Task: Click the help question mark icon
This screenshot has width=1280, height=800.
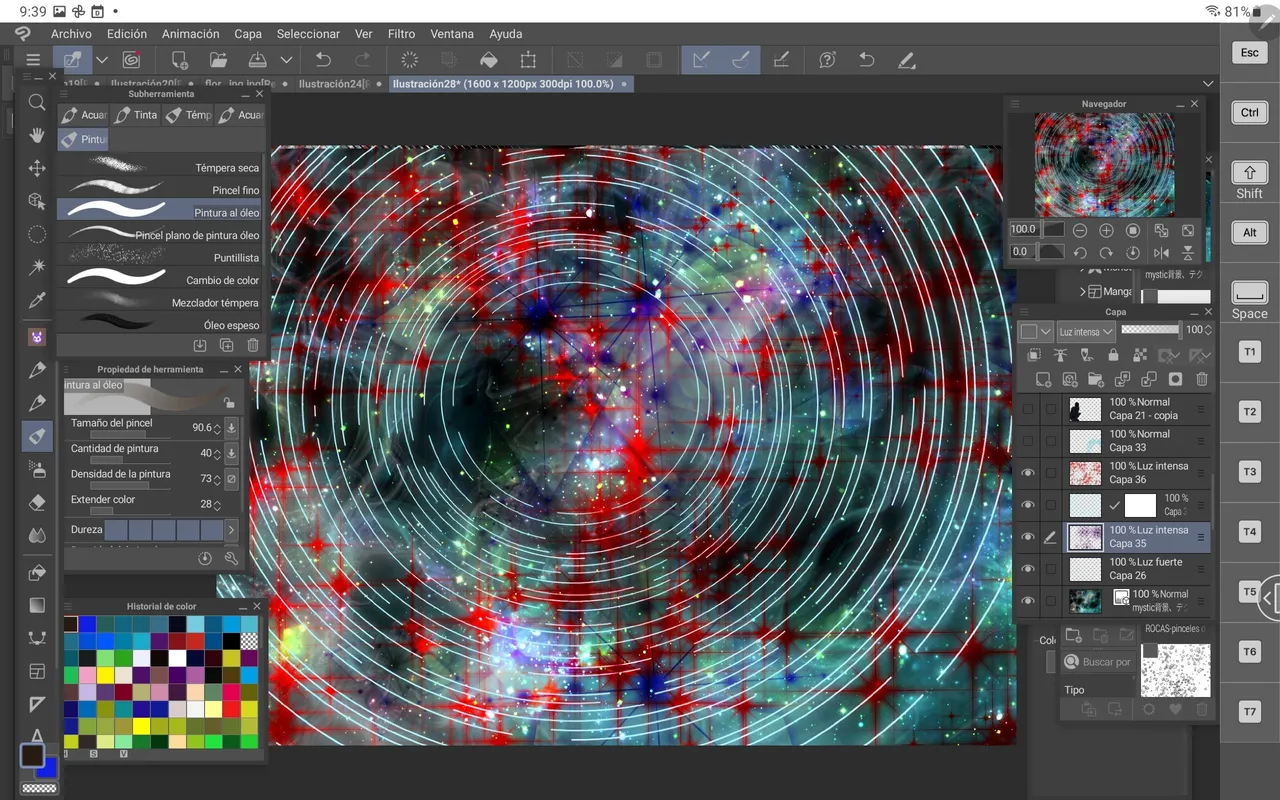Action: click(x=827, y=60)
